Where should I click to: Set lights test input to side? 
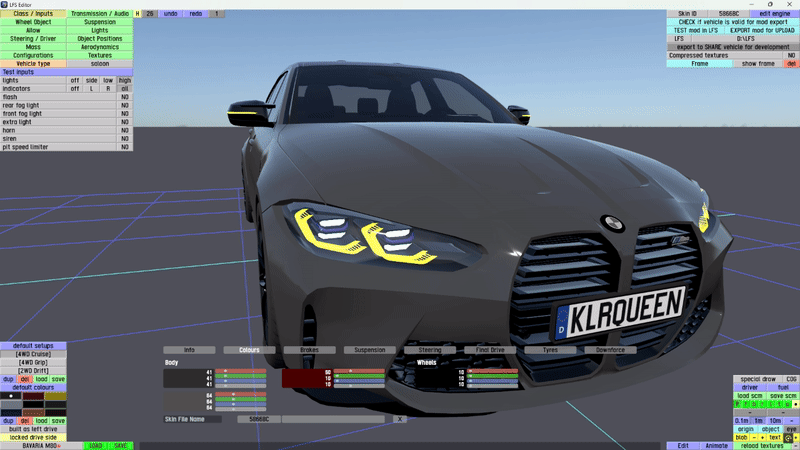coord(91,81)
